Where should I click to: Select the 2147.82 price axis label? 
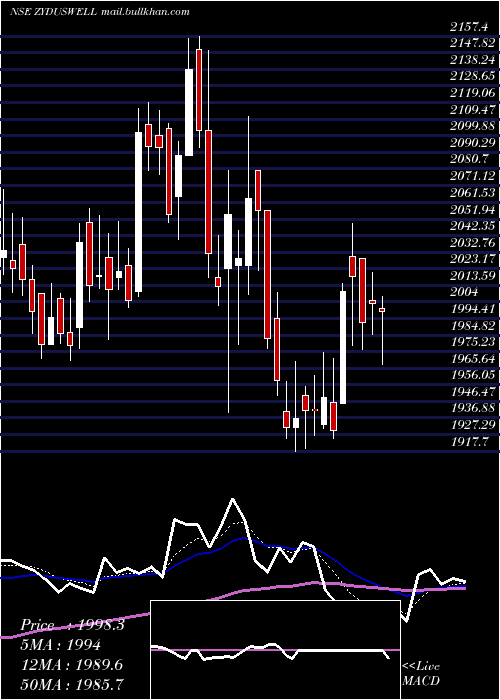472,43
